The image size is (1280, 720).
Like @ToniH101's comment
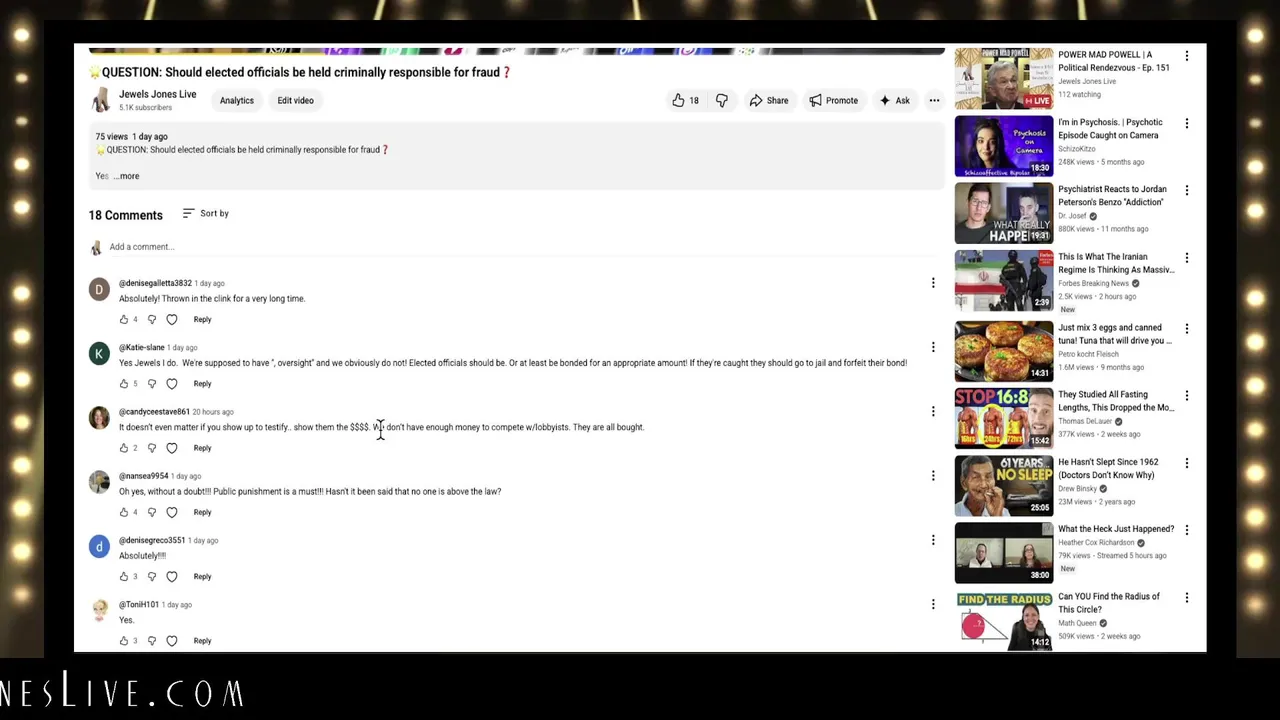pos(124,640)
